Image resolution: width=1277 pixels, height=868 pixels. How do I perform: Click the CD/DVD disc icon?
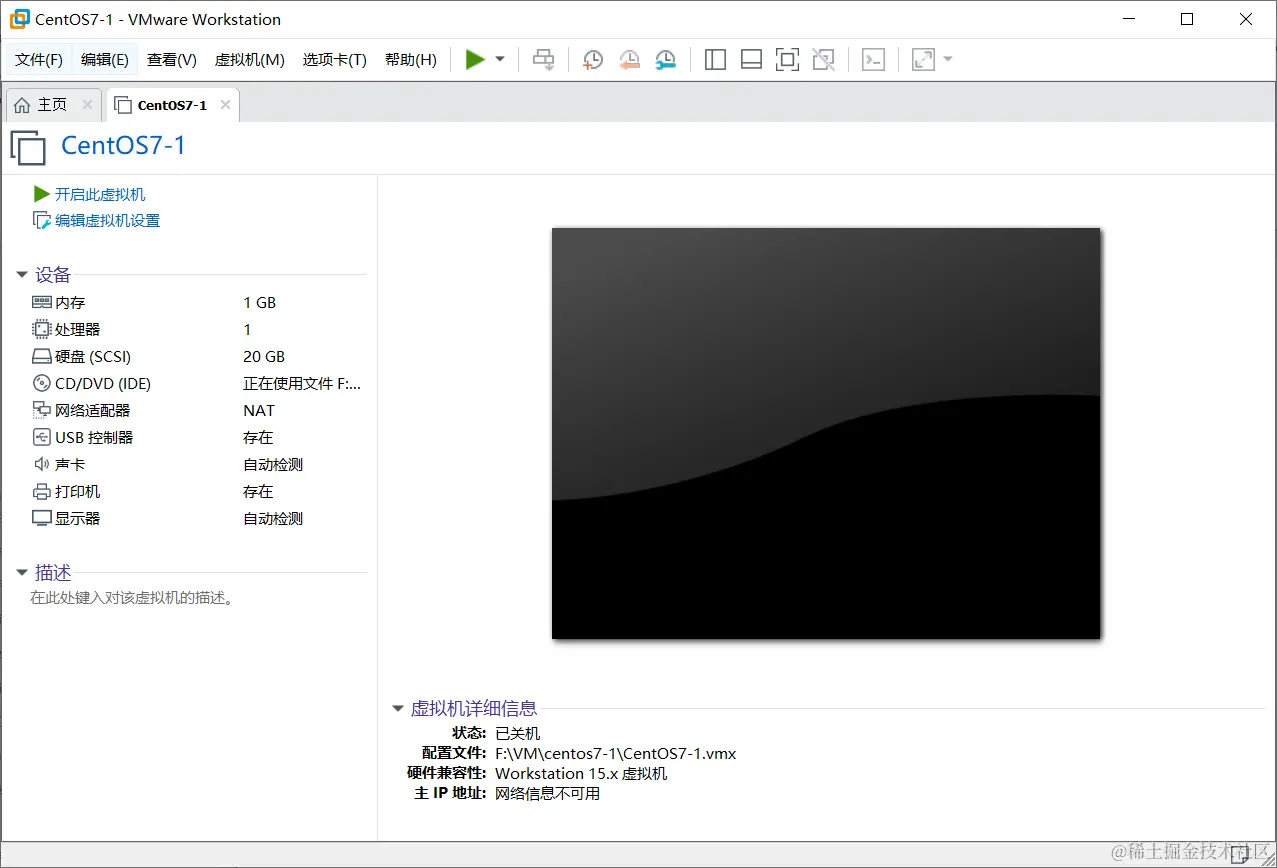pos(41,383)
